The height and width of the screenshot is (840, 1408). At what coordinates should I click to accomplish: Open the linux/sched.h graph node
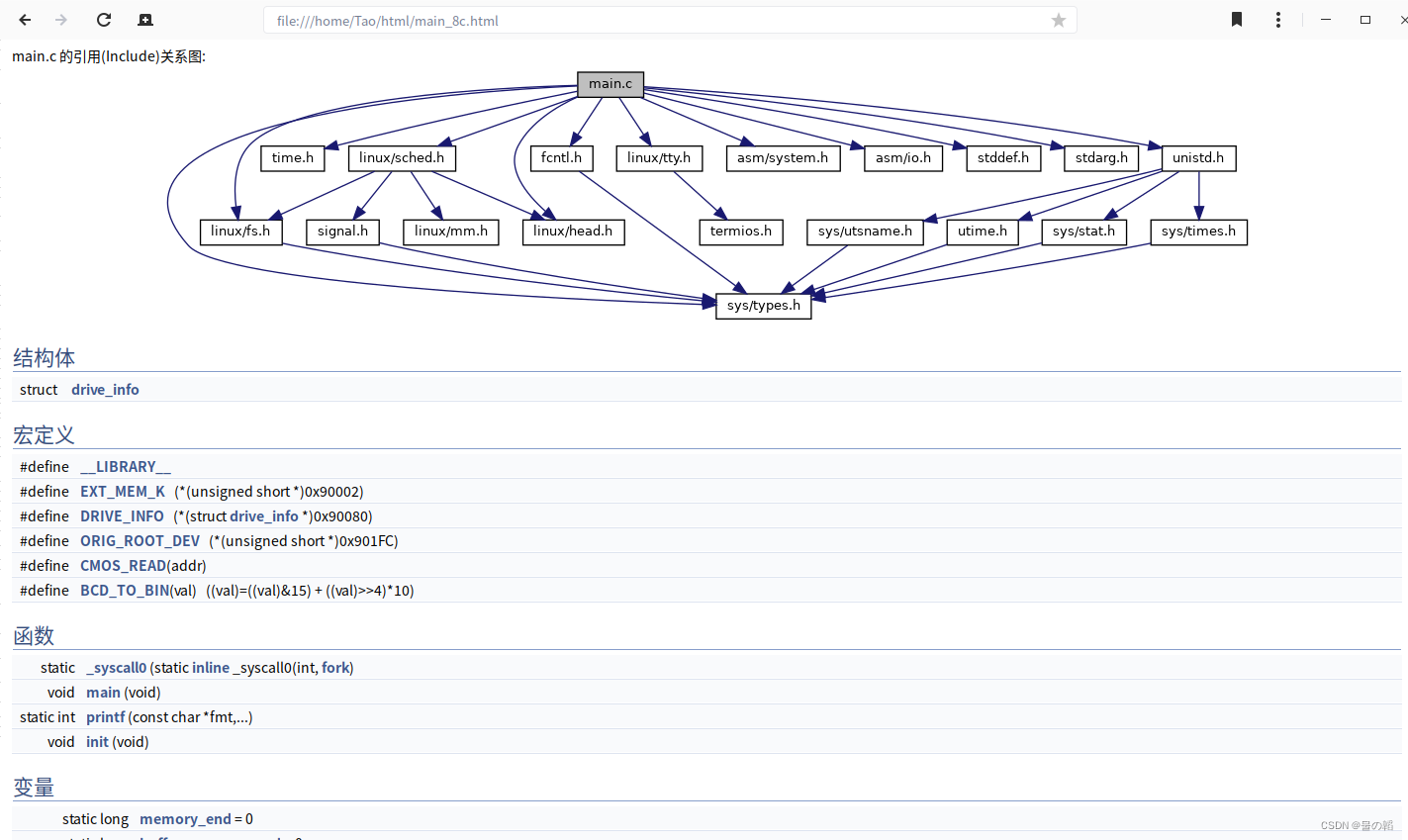pyautogui.click(x=402, y=158)
